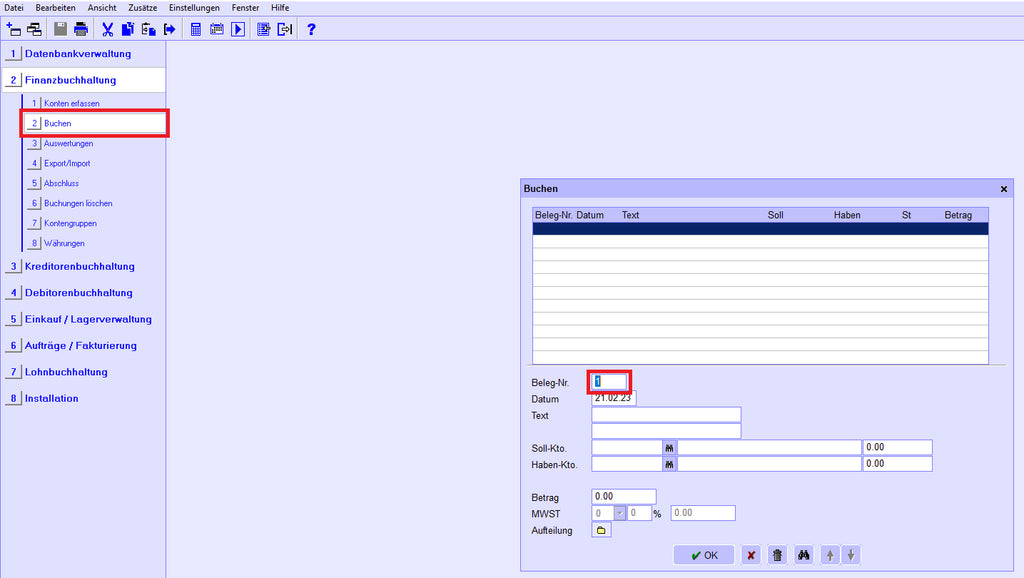Image resolution: width=1024 pixels, height=578 pixels.
Task: Click the blue question mark help icon
Action: pos(311,29)
